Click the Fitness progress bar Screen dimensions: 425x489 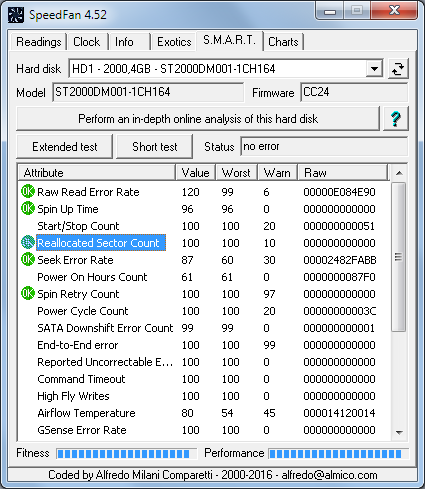tap(127, 454)
